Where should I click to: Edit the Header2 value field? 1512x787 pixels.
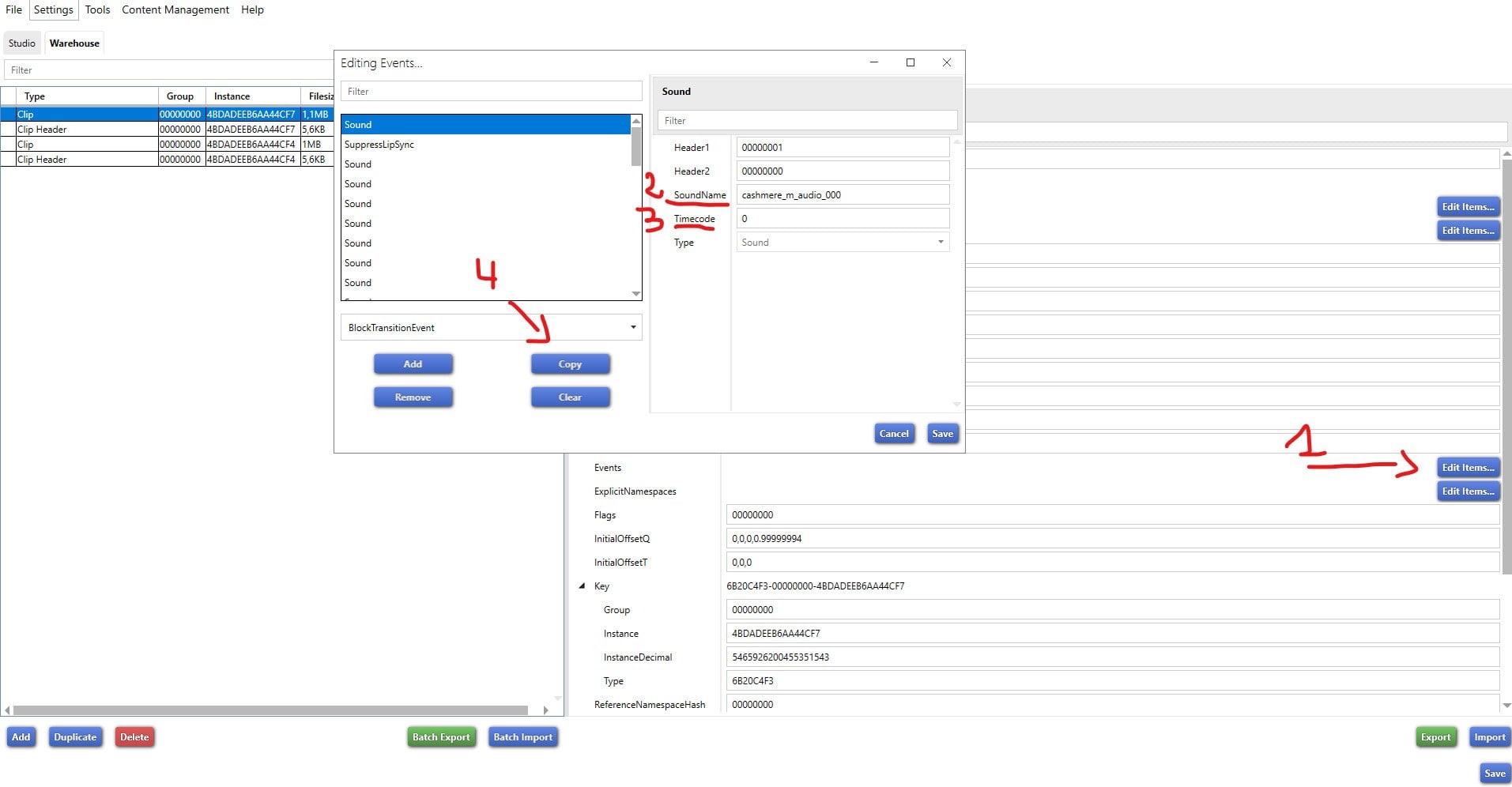pyautogui.click(x=843, y=171)
